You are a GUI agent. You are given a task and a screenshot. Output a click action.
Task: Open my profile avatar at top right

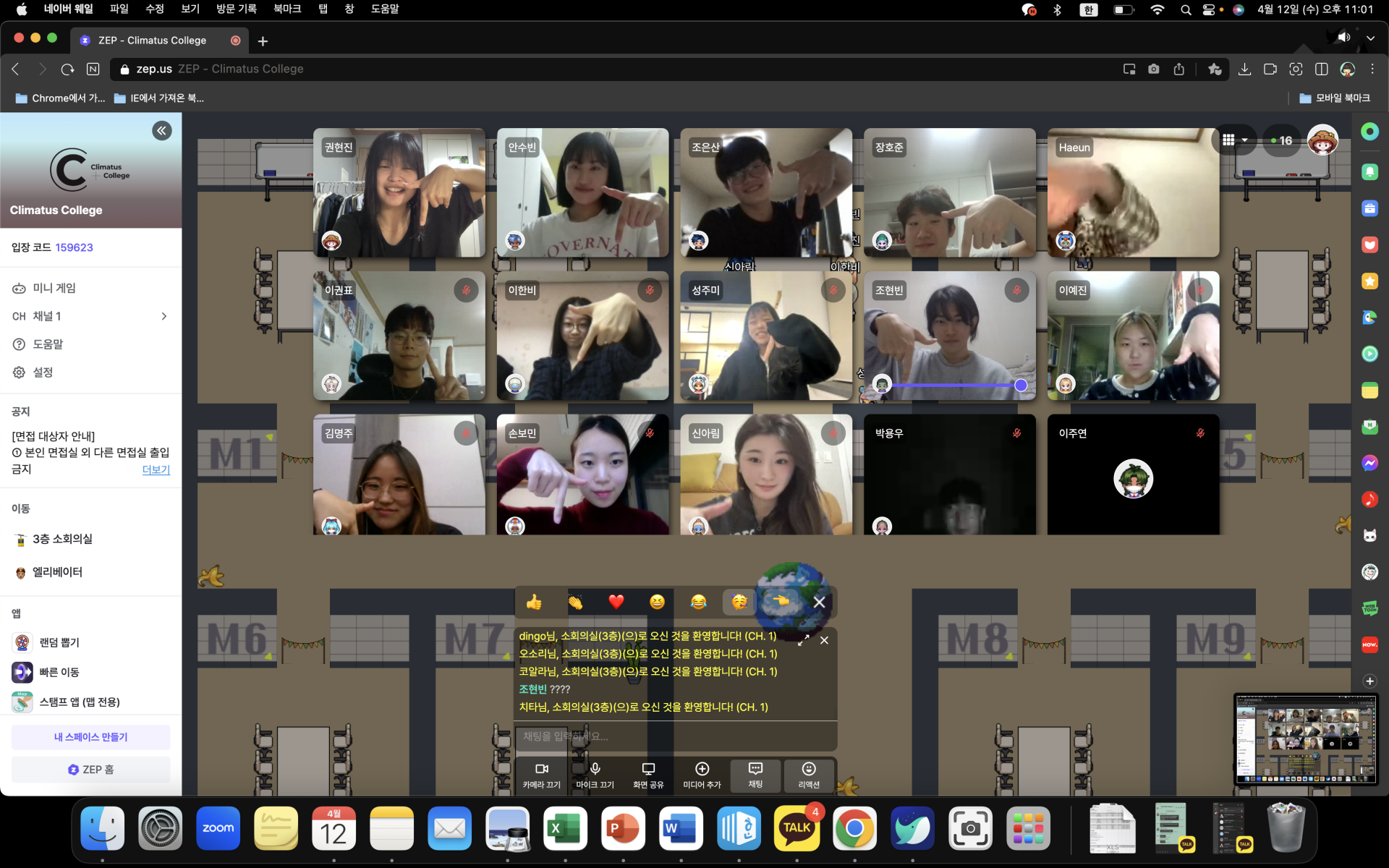click(x=1322, y=140)
